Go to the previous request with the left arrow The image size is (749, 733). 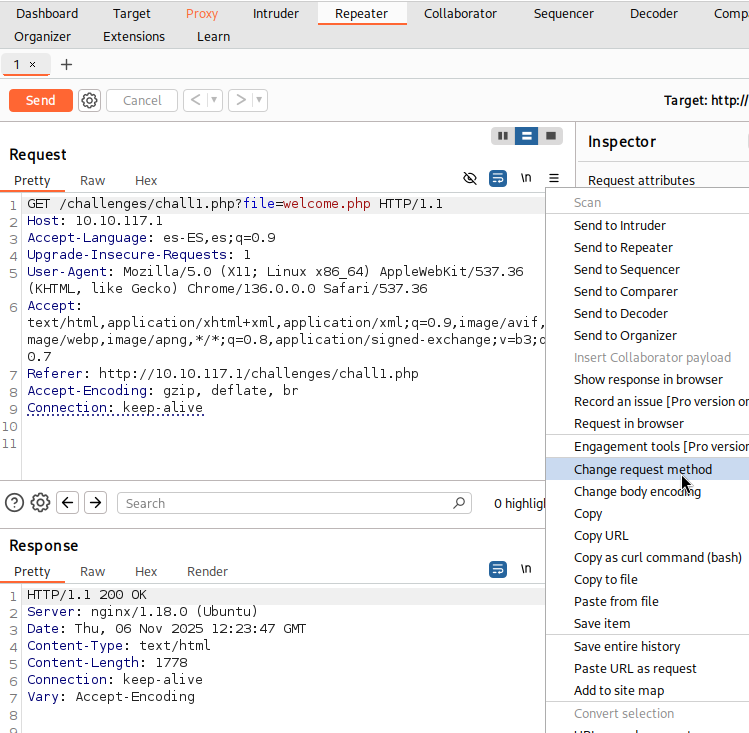pyautogui.click(x=196, y=100)
